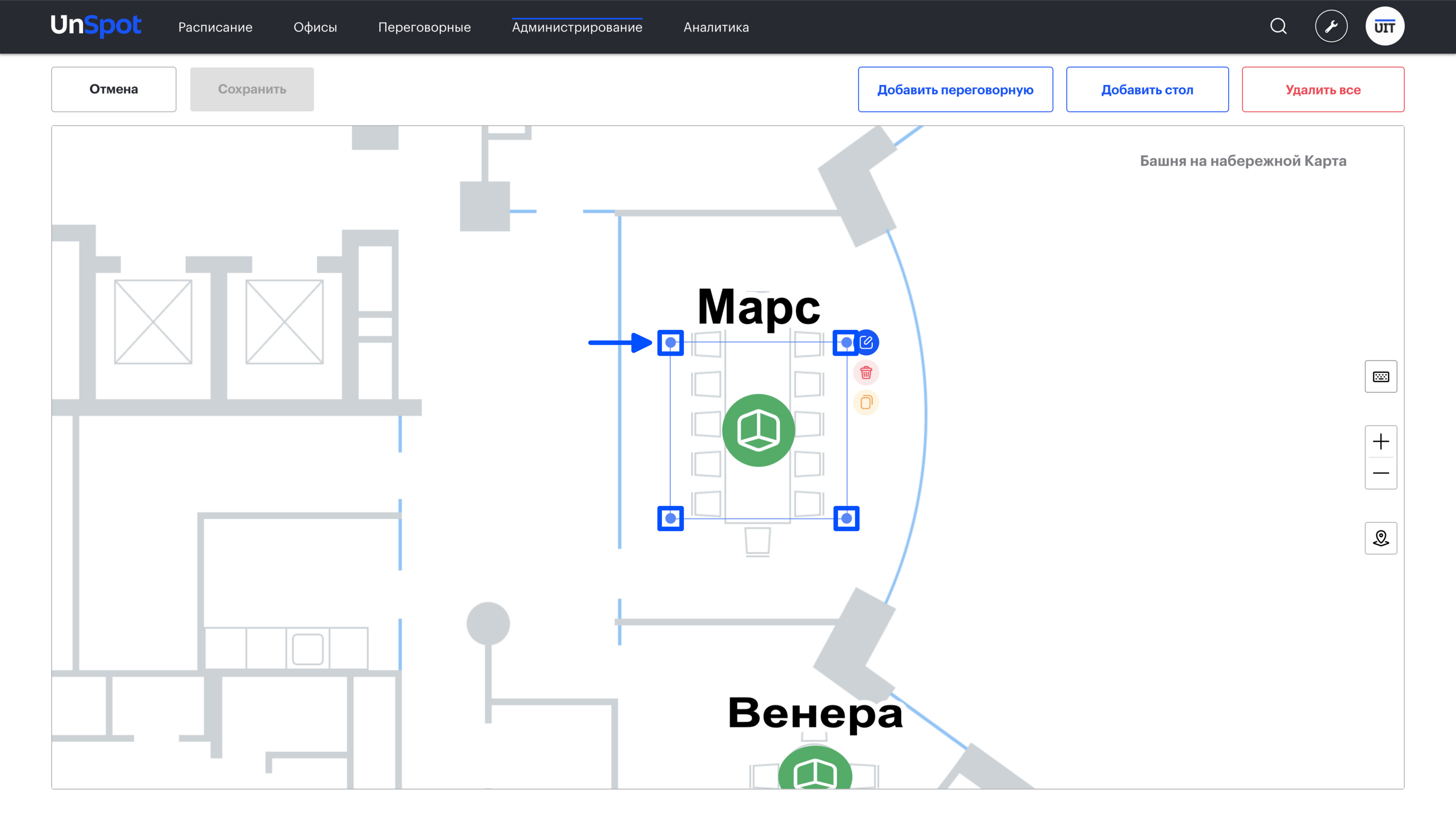This screenshot has height=818, width=1456.
Task: Click the UnSpot logo
Action: (95, 26)
